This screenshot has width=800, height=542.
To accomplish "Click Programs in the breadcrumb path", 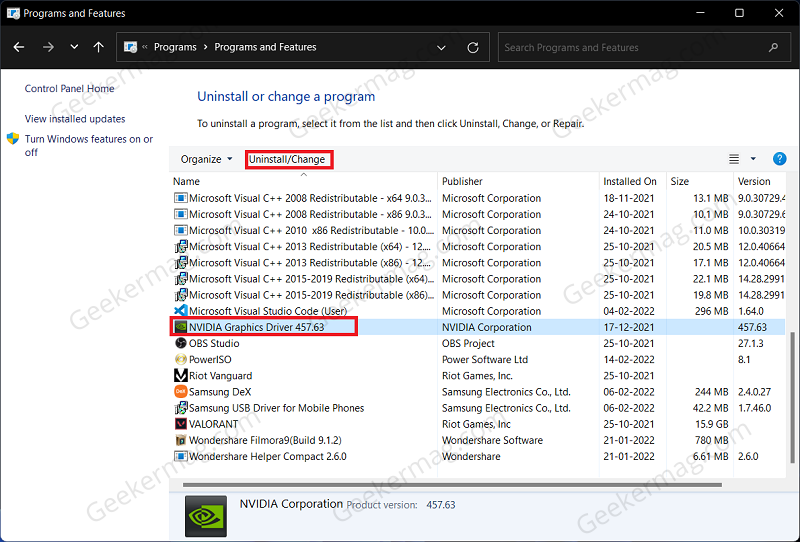I will click(x=175, y=47).
